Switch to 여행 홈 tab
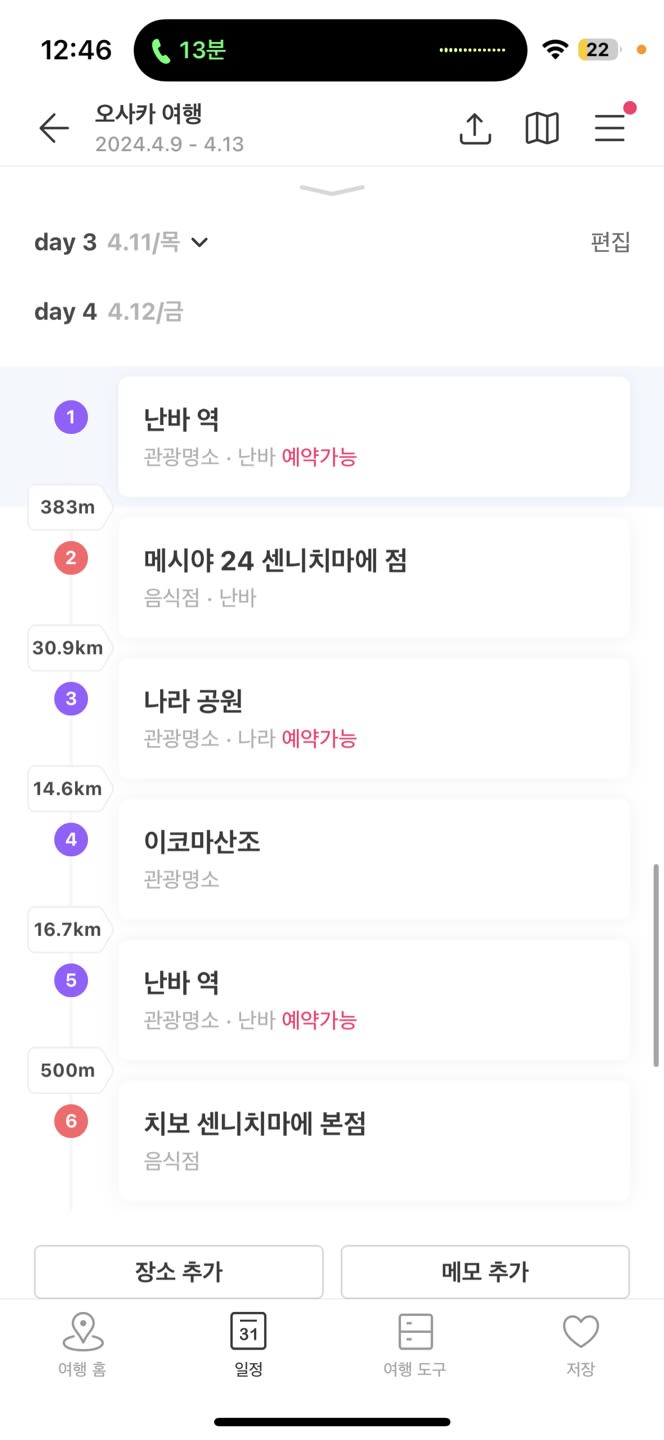Viewport: 664px width, 1440px height. 82,1346
